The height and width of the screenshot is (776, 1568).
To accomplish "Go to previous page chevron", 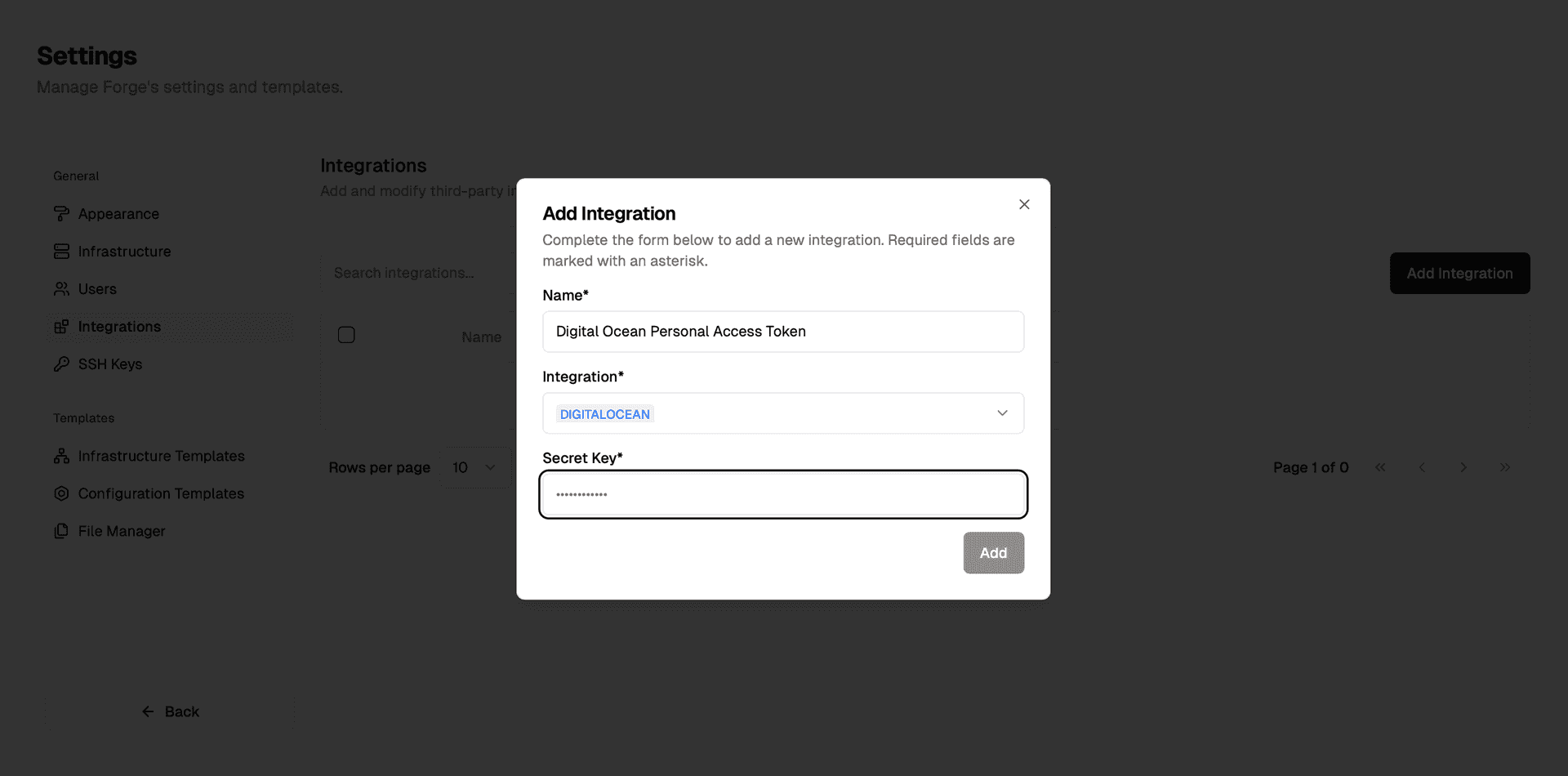I will 1422,467.
